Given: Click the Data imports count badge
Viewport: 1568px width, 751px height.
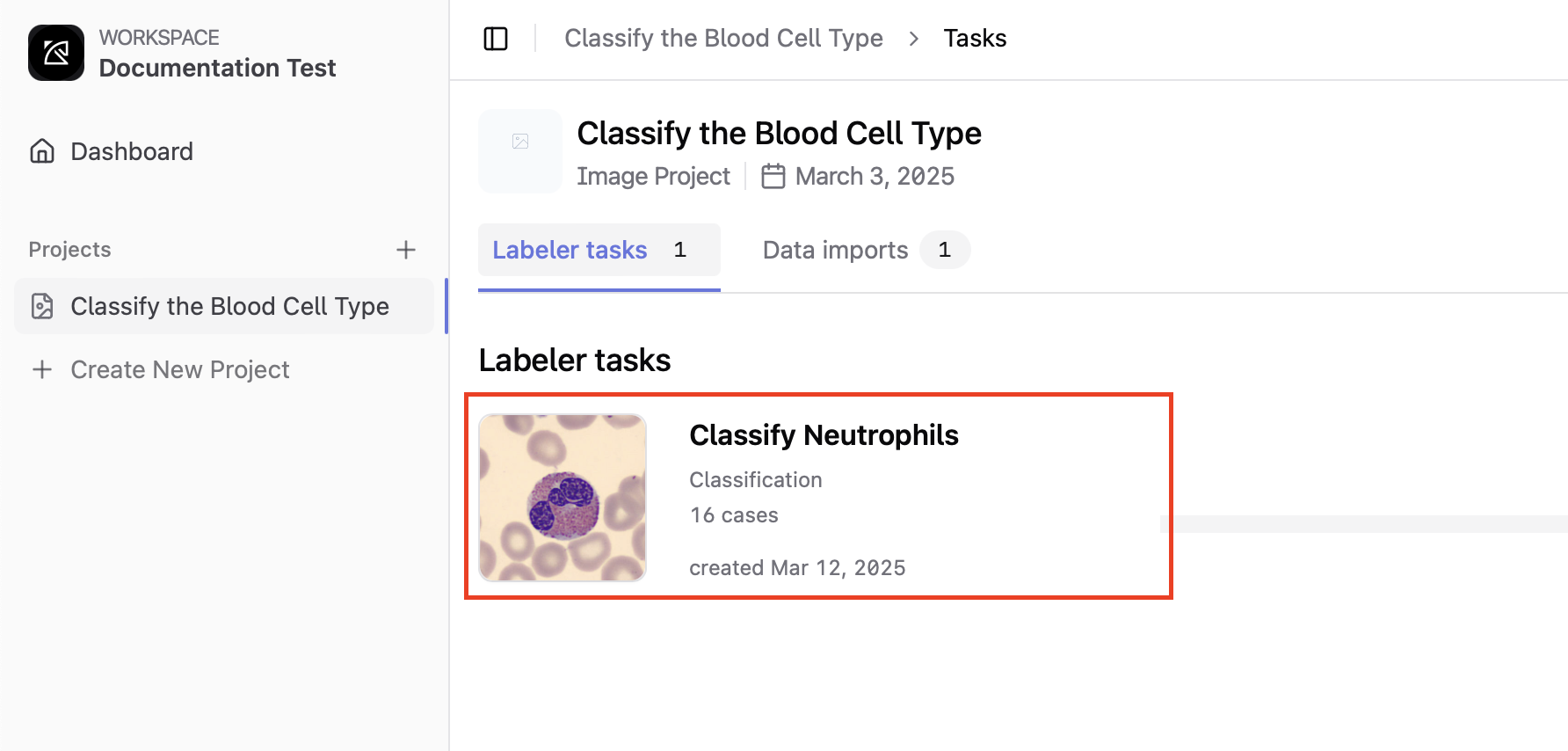Looking at the screenshot, I should point(945,250).
